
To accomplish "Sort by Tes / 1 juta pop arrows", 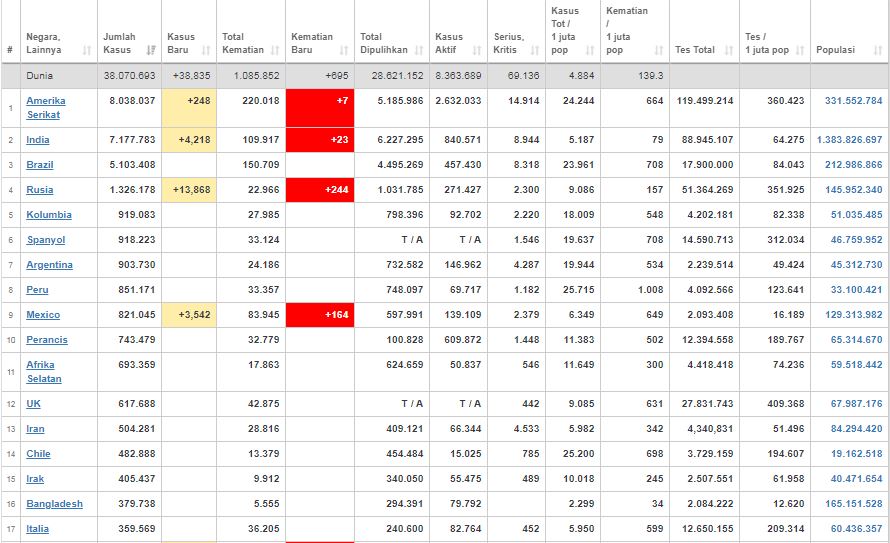I will click(800, 50).
